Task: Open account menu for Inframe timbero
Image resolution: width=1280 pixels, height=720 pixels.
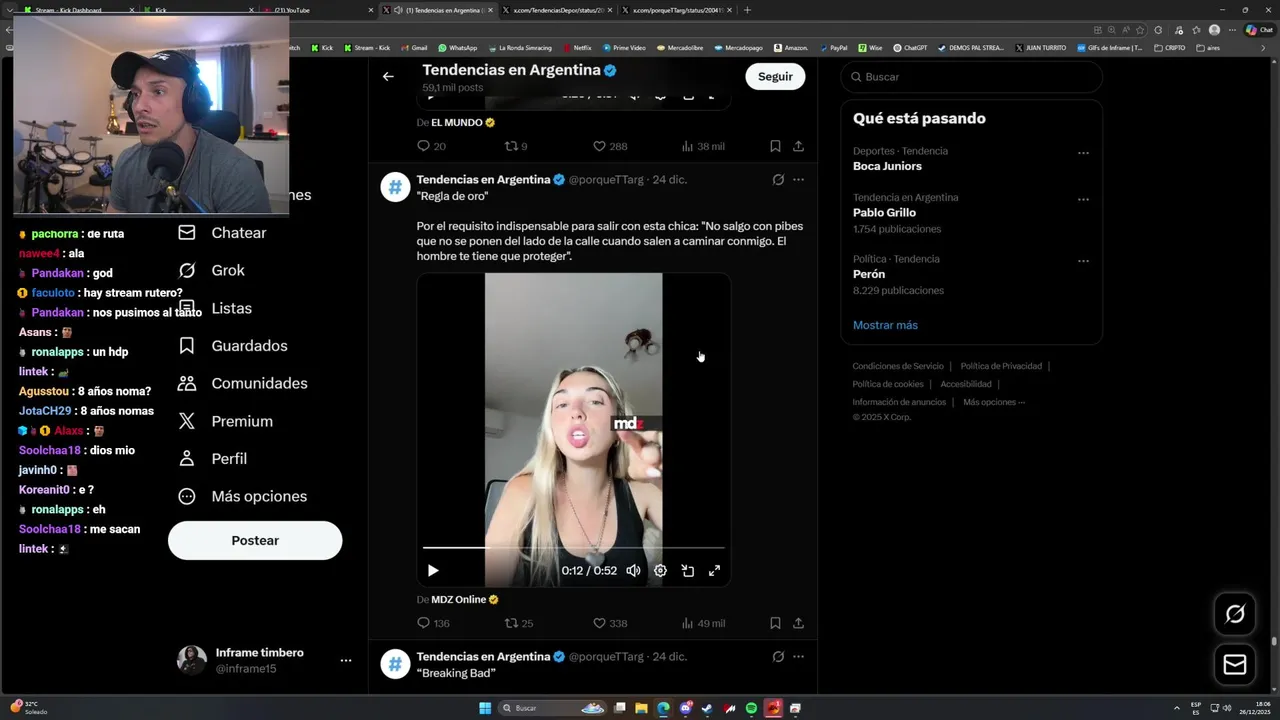Action: click(345, 661)
